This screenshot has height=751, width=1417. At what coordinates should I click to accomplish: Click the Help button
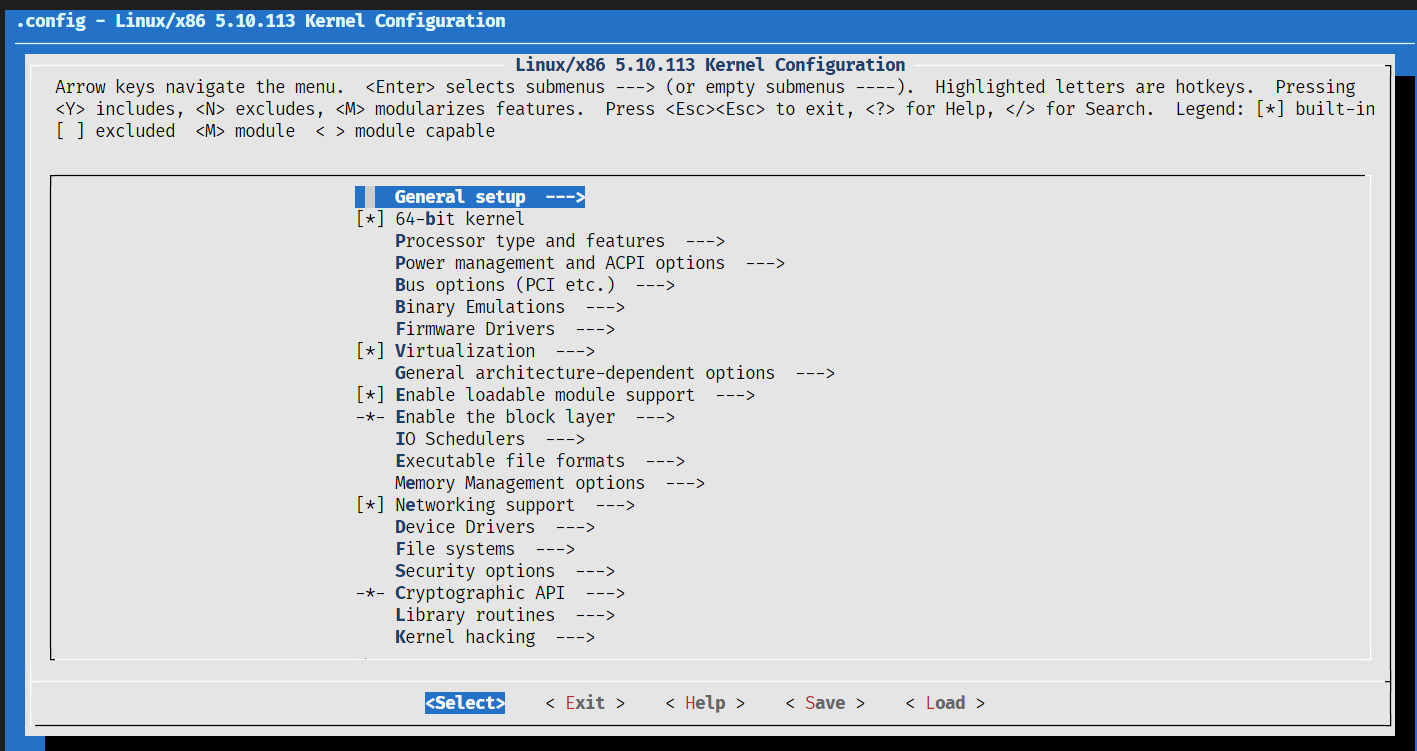(x=705, y=703)
